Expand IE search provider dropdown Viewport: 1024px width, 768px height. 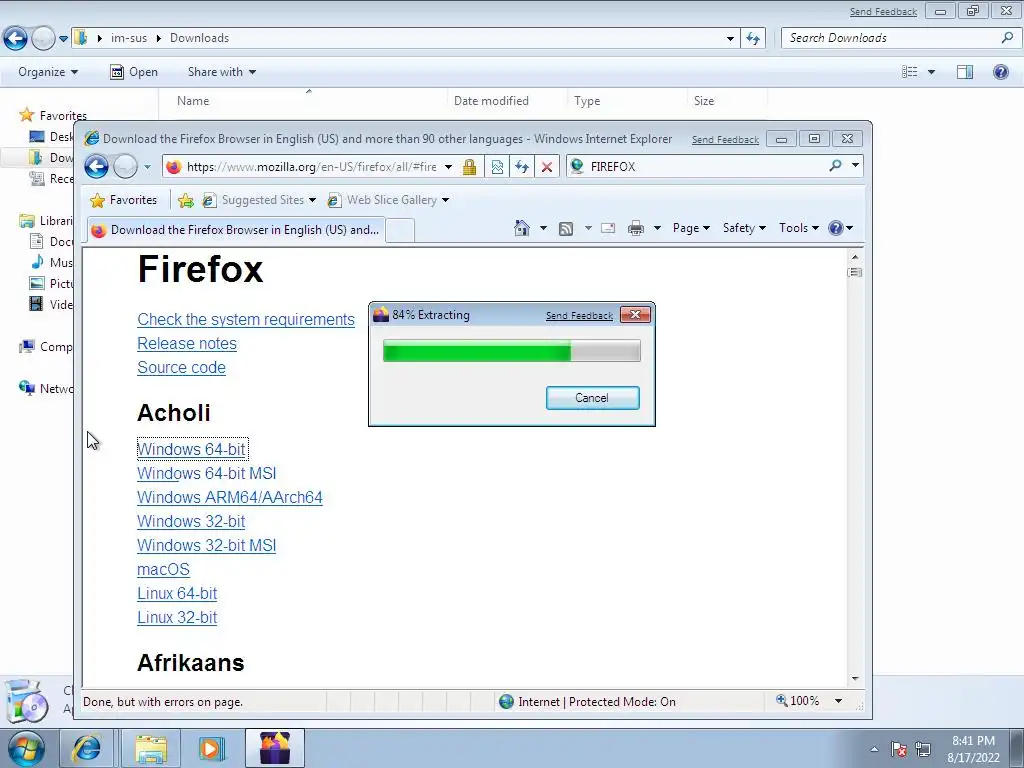pyautogui.click(x=855, y=166)
